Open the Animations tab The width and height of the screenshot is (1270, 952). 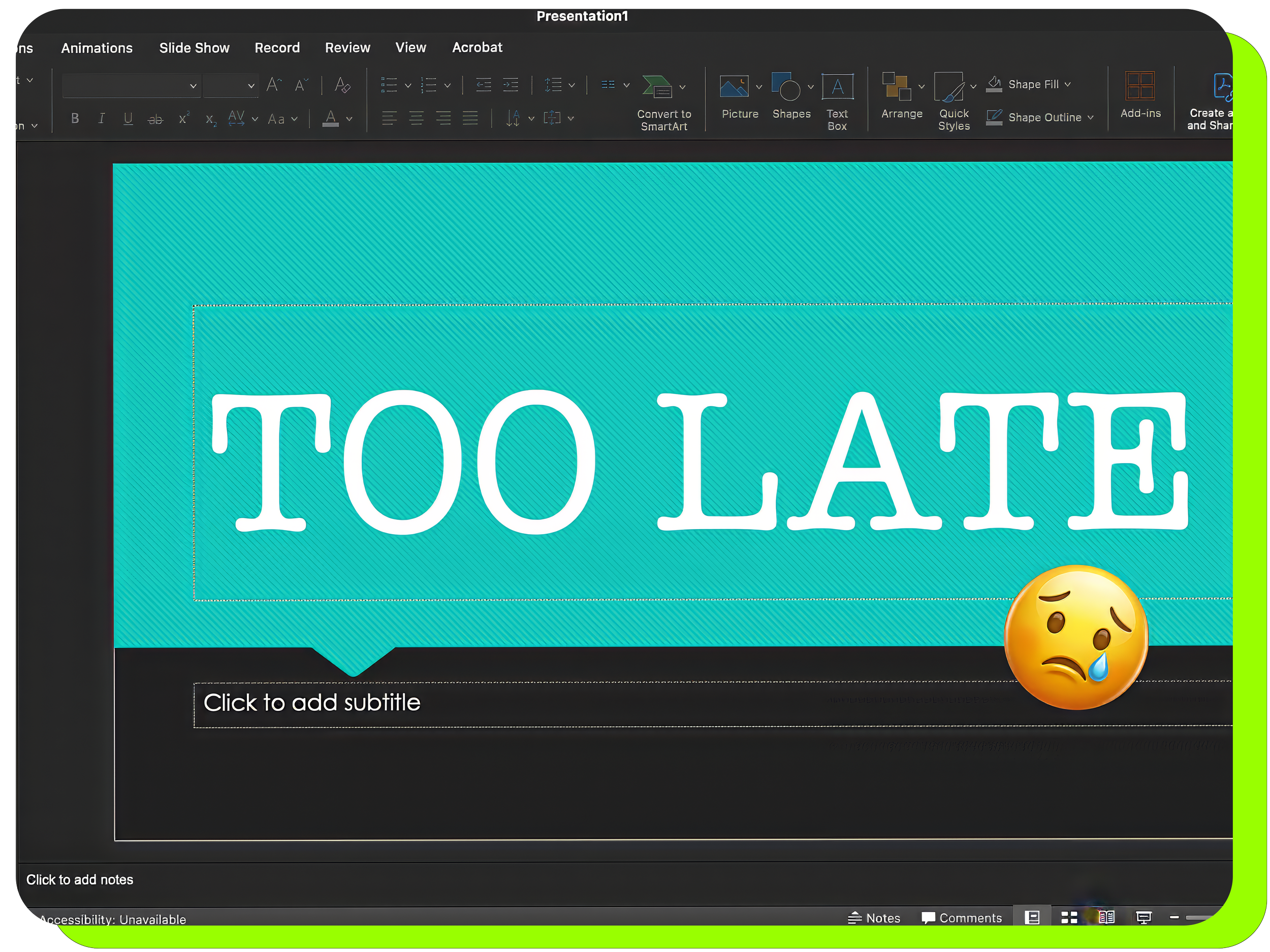(x=97, y=48)
